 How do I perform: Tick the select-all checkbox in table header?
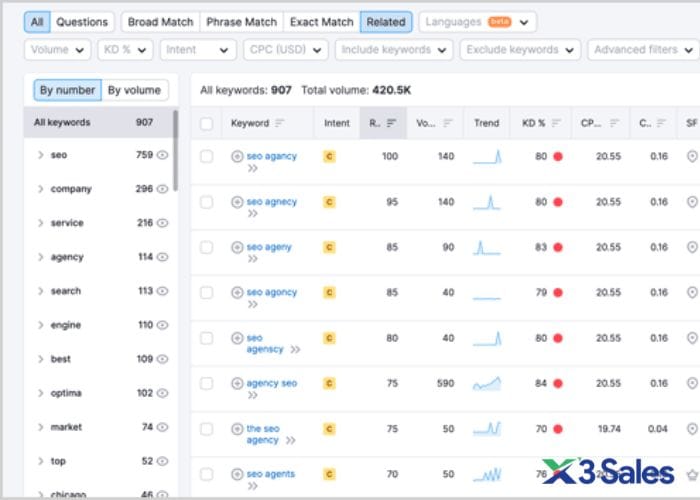click(x=206, y=124)
